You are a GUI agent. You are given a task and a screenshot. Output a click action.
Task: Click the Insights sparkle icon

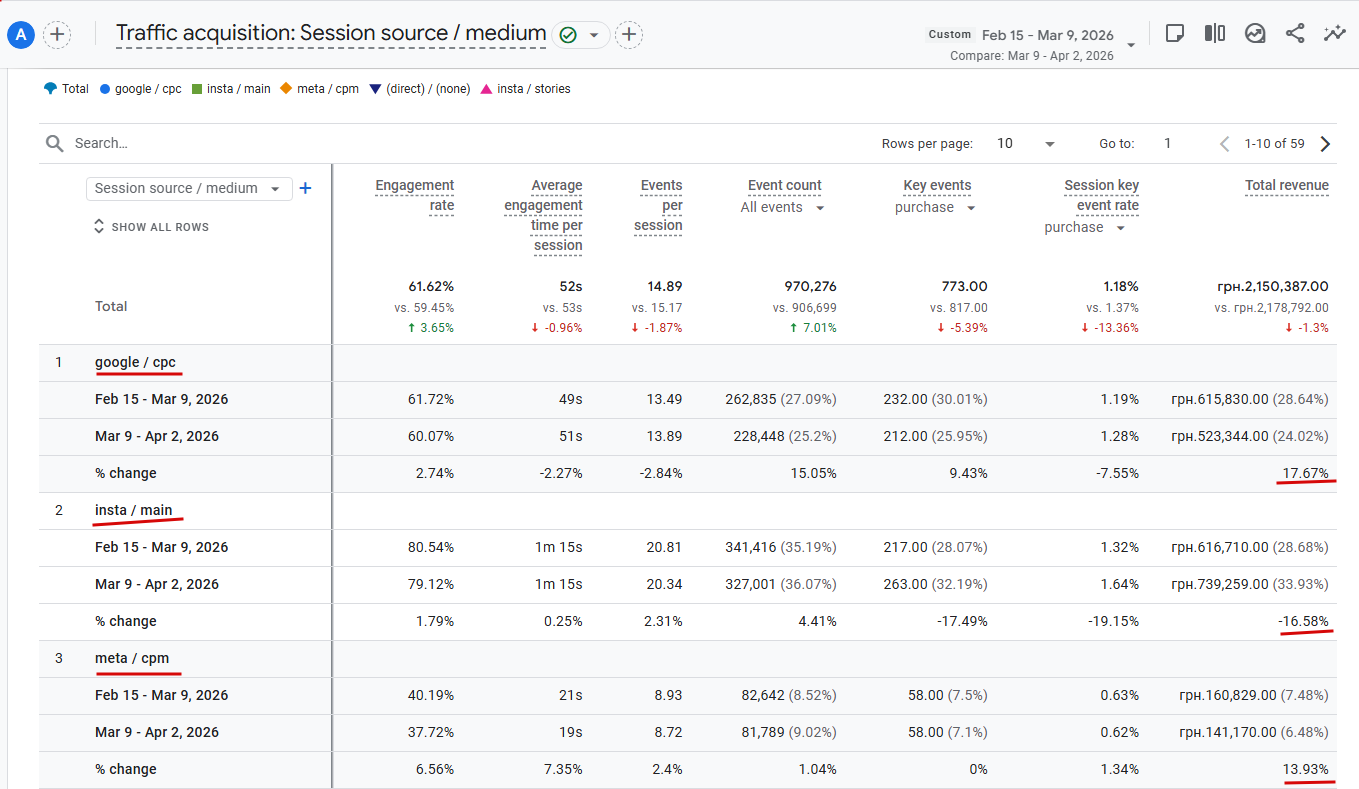(x=1334, y=33)
